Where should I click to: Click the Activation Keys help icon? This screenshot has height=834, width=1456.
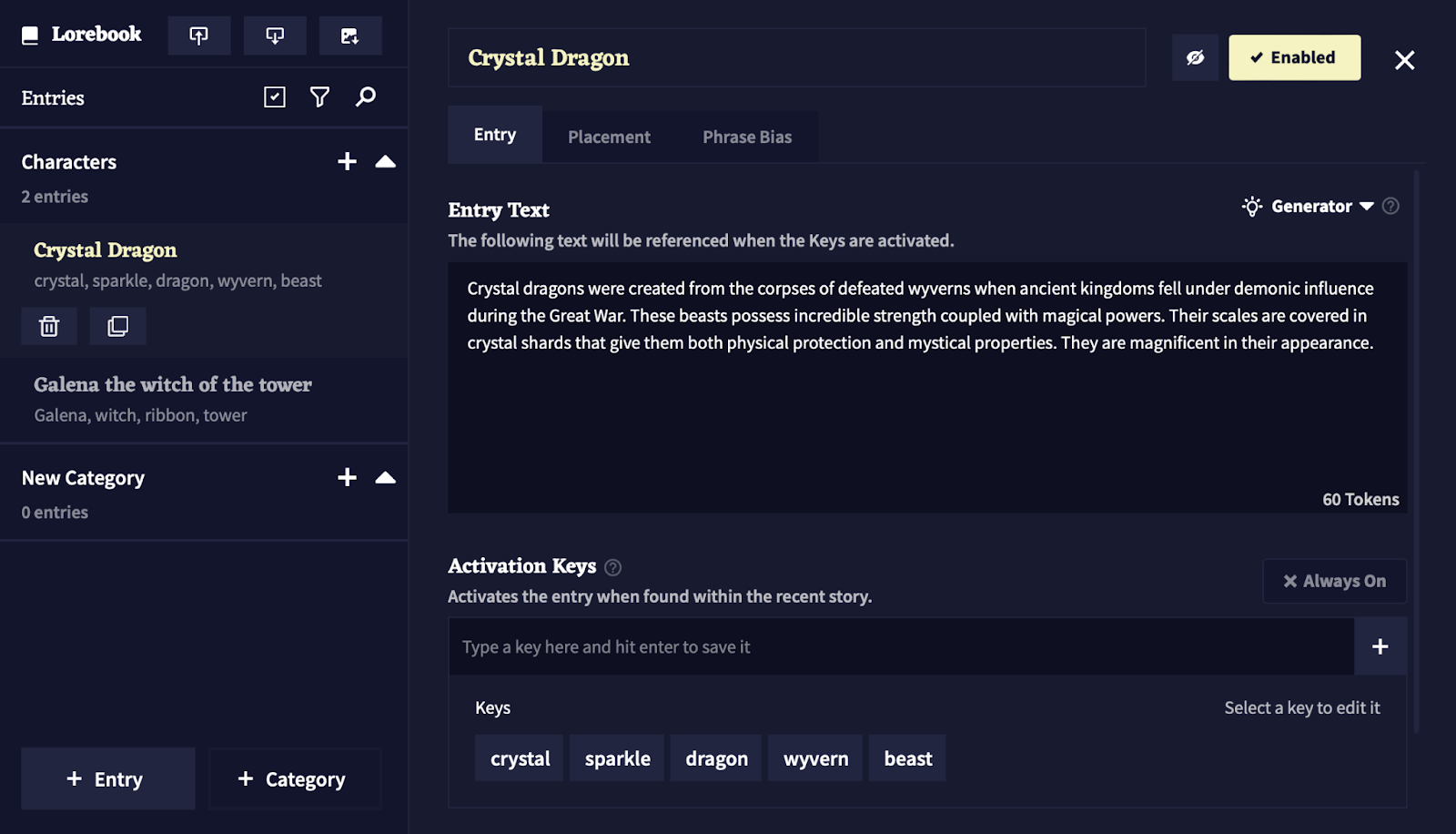click(613, 568)
